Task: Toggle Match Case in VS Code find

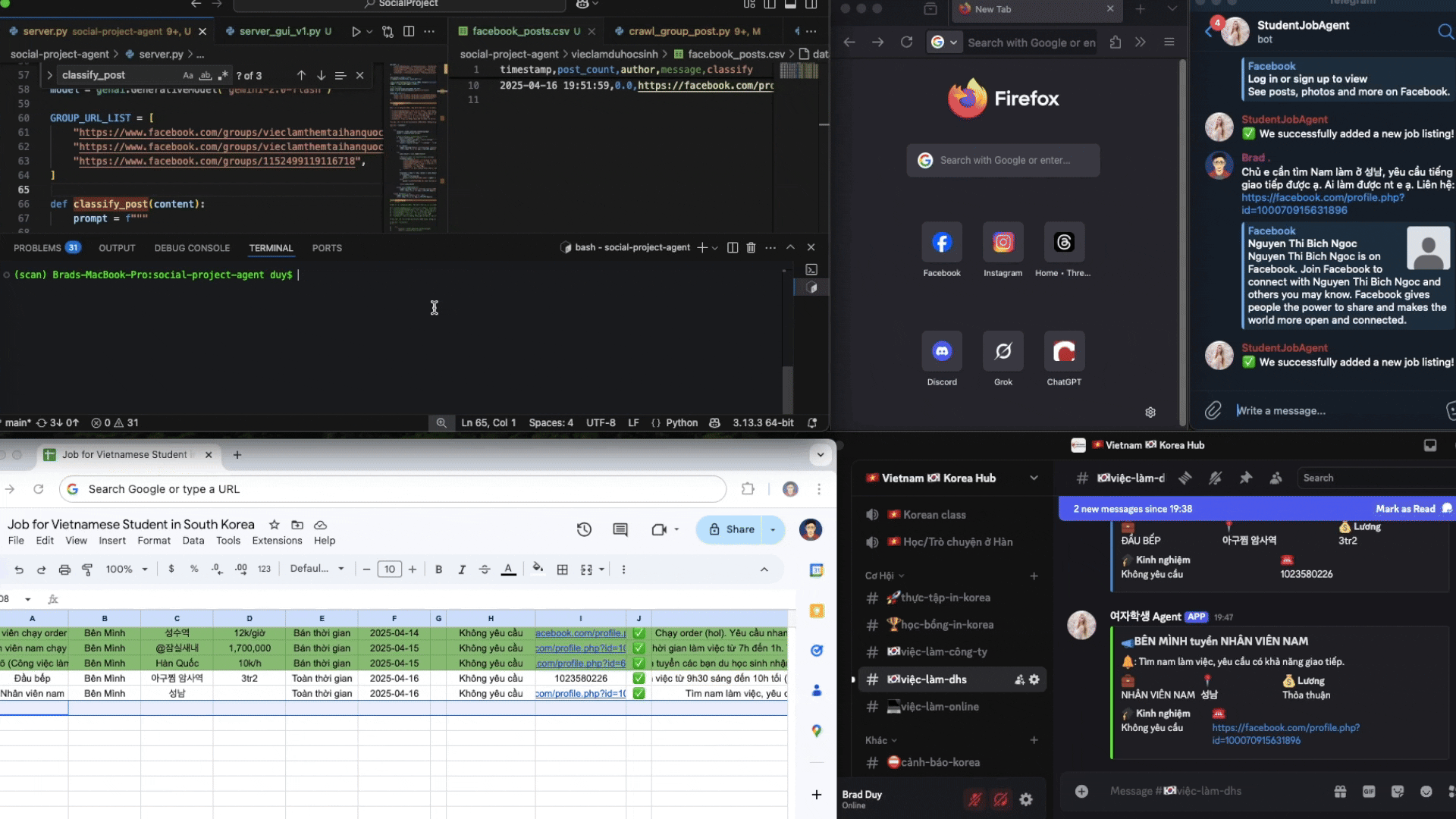Action: tap(188, 75)
